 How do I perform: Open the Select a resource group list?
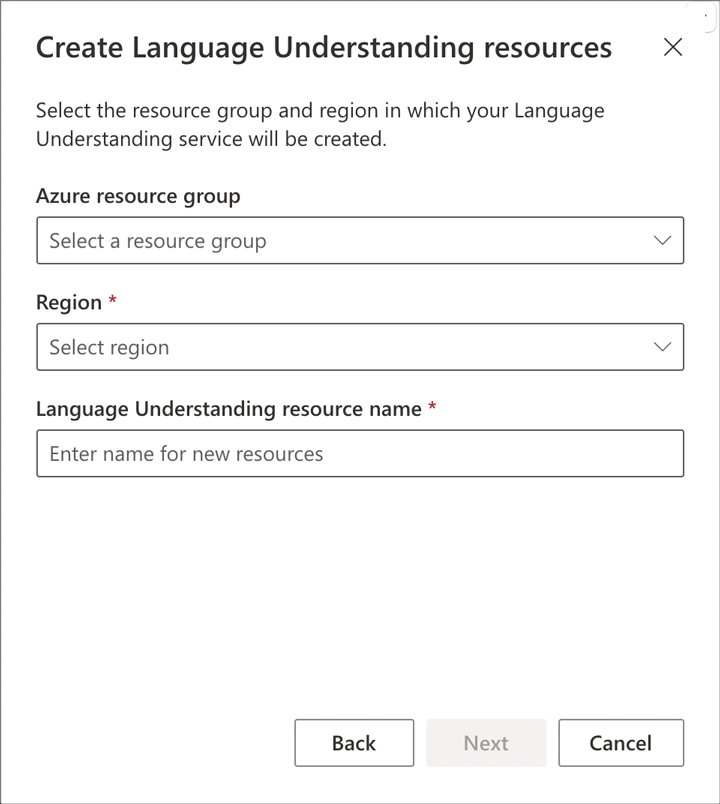[x=360, y=240]
